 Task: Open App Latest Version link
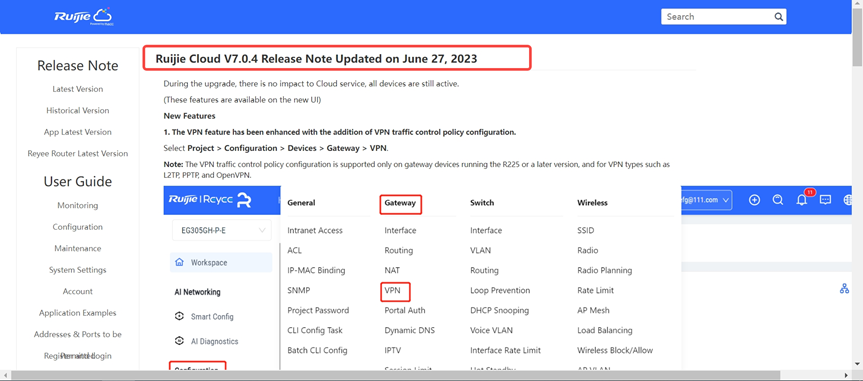tap(78, 132)
